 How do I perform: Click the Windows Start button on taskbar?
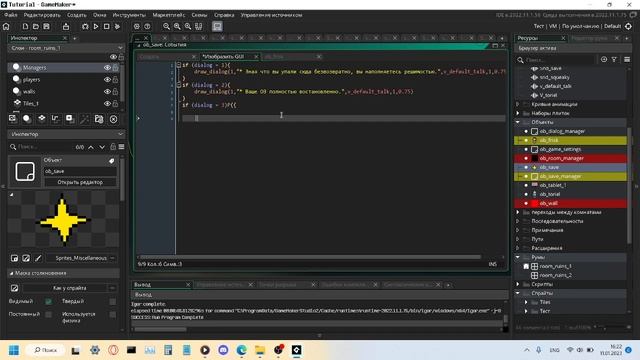click(x=14, y=350)
